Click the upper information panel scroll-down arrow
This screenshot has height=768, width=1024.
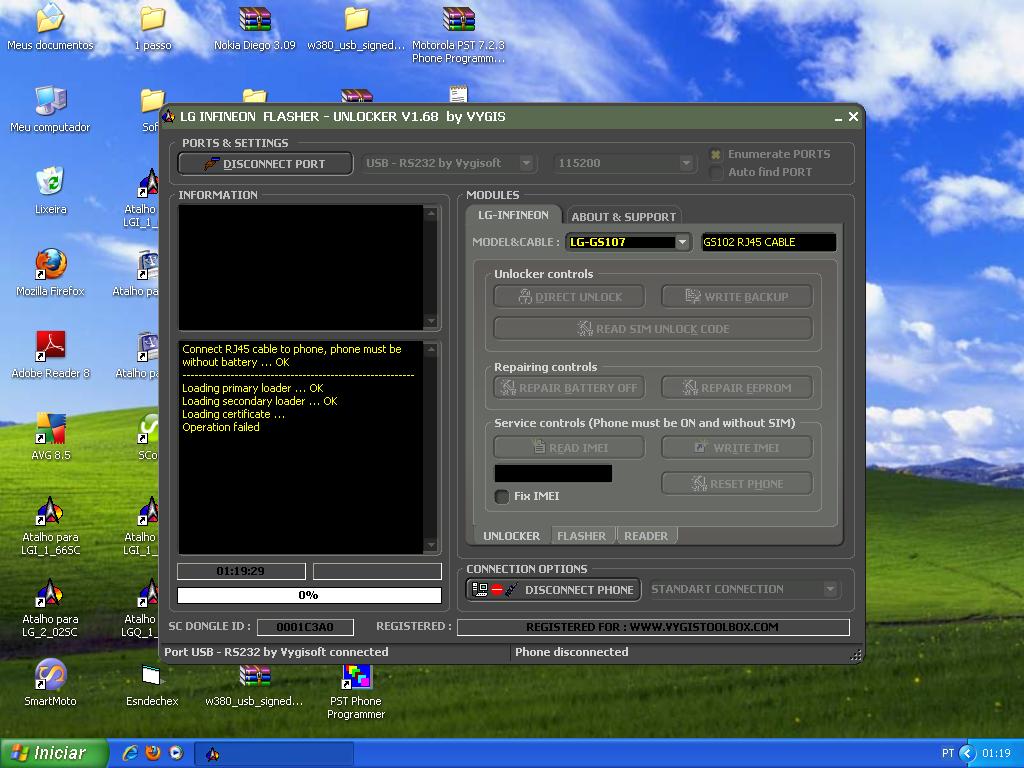pos(430,321)
